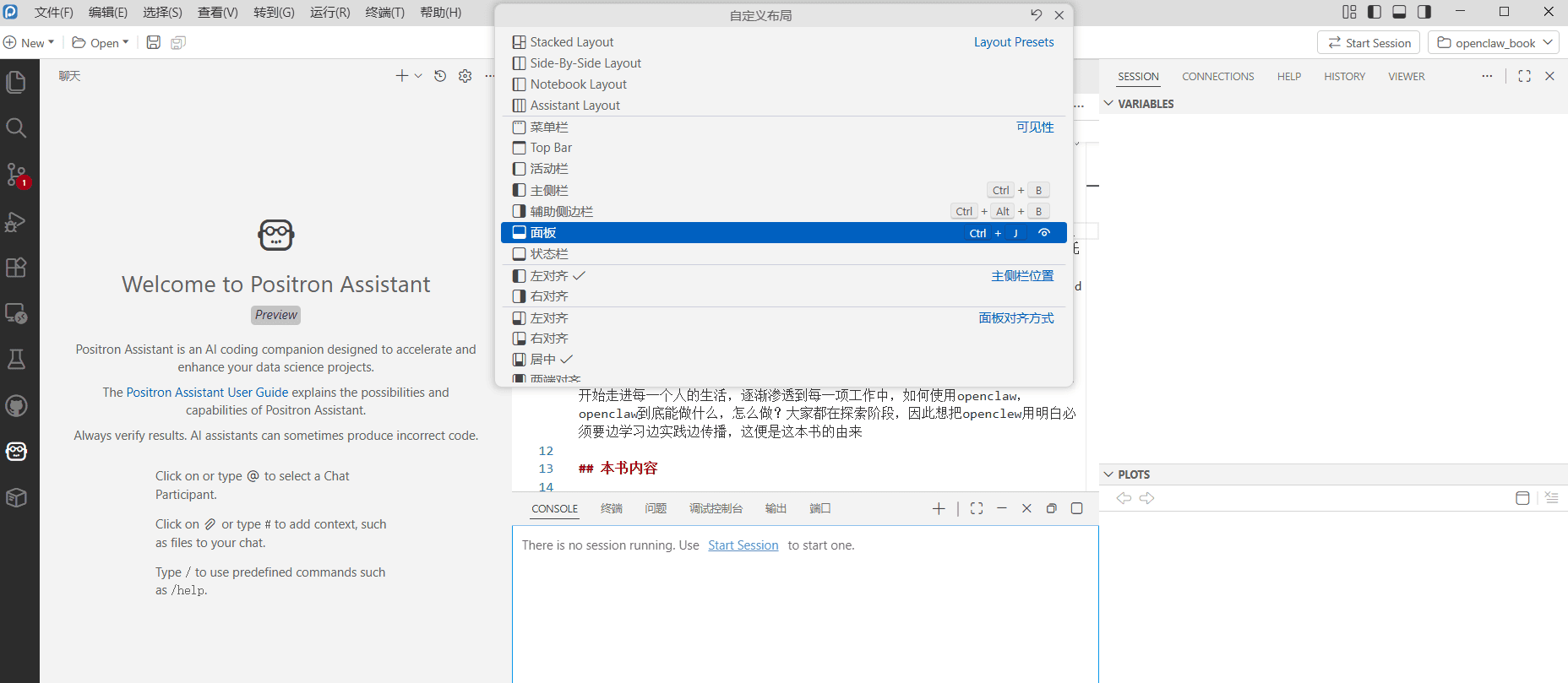Screen dimensions: 1568x683
Task: Open the Customize Layout icon in the title bar
Action: tap(1349, 12)
